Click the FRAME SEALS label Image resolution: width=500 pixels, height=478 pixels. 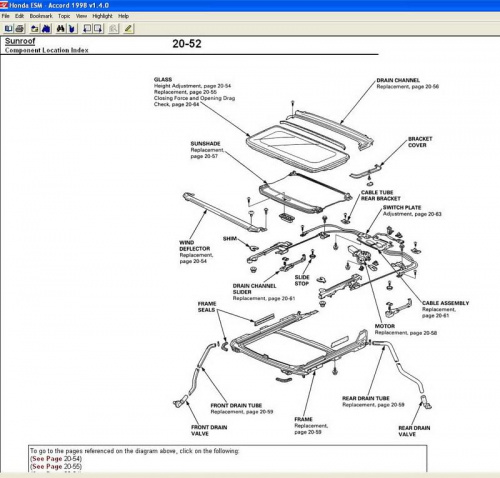pos(207,307)
